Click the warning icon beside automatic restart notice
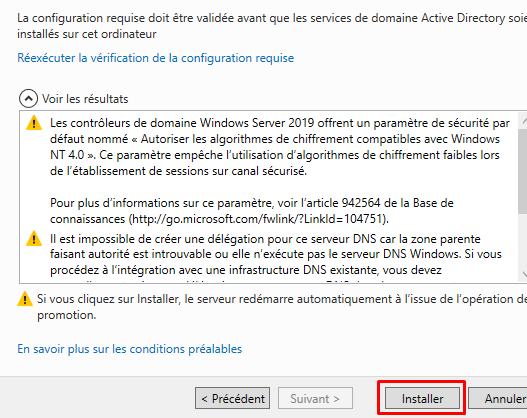 click(25, 299)
